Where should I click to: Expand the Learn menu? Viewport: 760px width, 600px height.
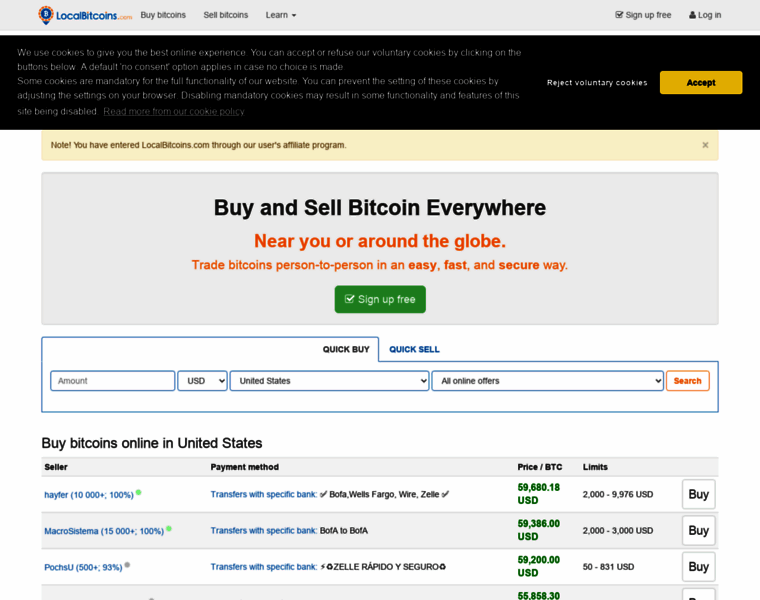(280, 15)
